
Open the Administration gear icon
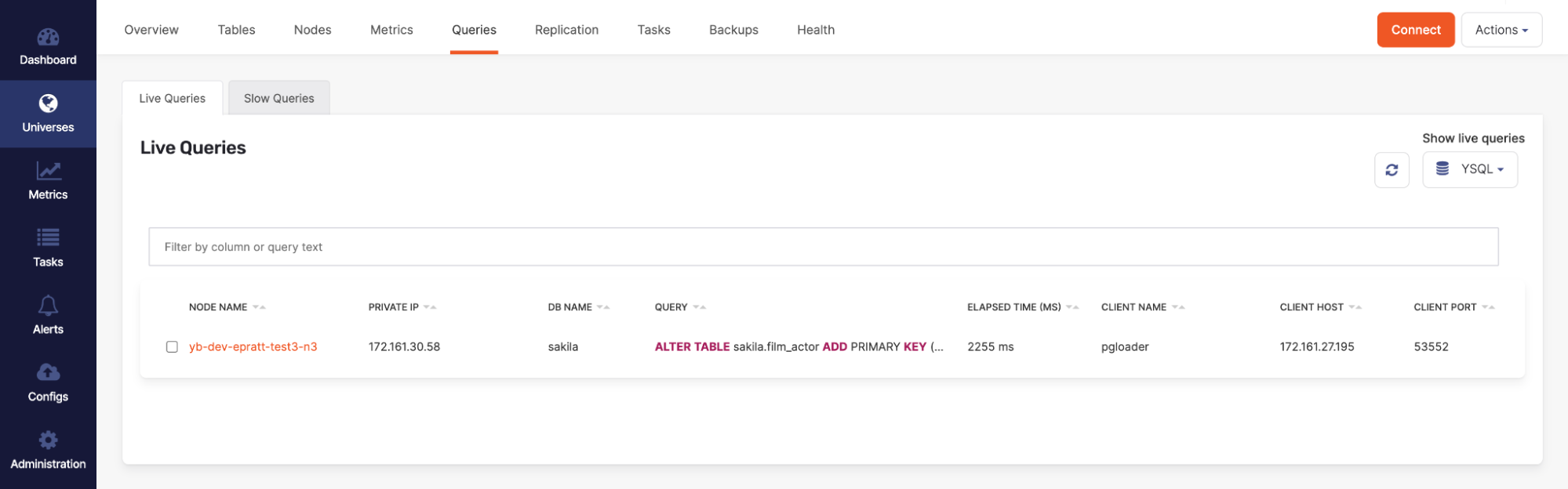48,440
